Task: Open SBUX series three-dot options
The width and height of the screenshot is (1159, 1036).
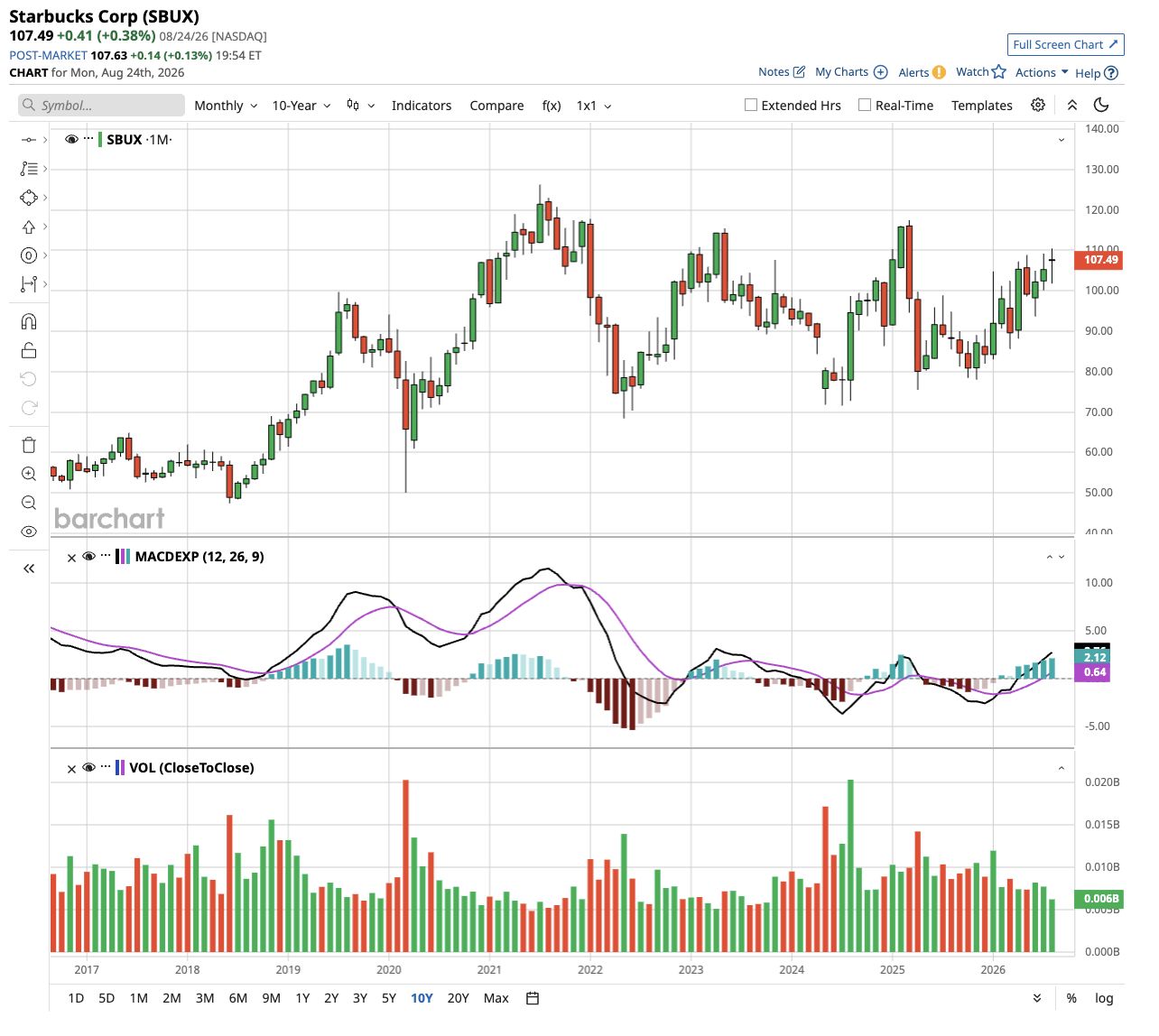Action: coord(88,139)
